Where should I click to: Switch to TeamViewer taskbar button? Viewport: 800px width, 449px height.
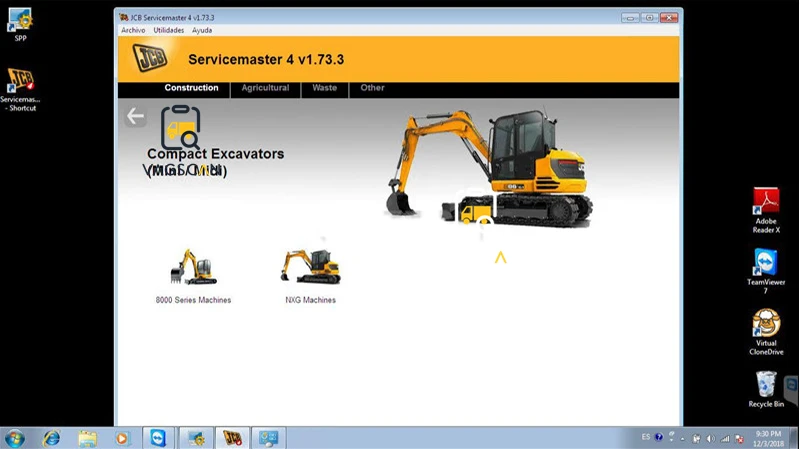[158, 438]
